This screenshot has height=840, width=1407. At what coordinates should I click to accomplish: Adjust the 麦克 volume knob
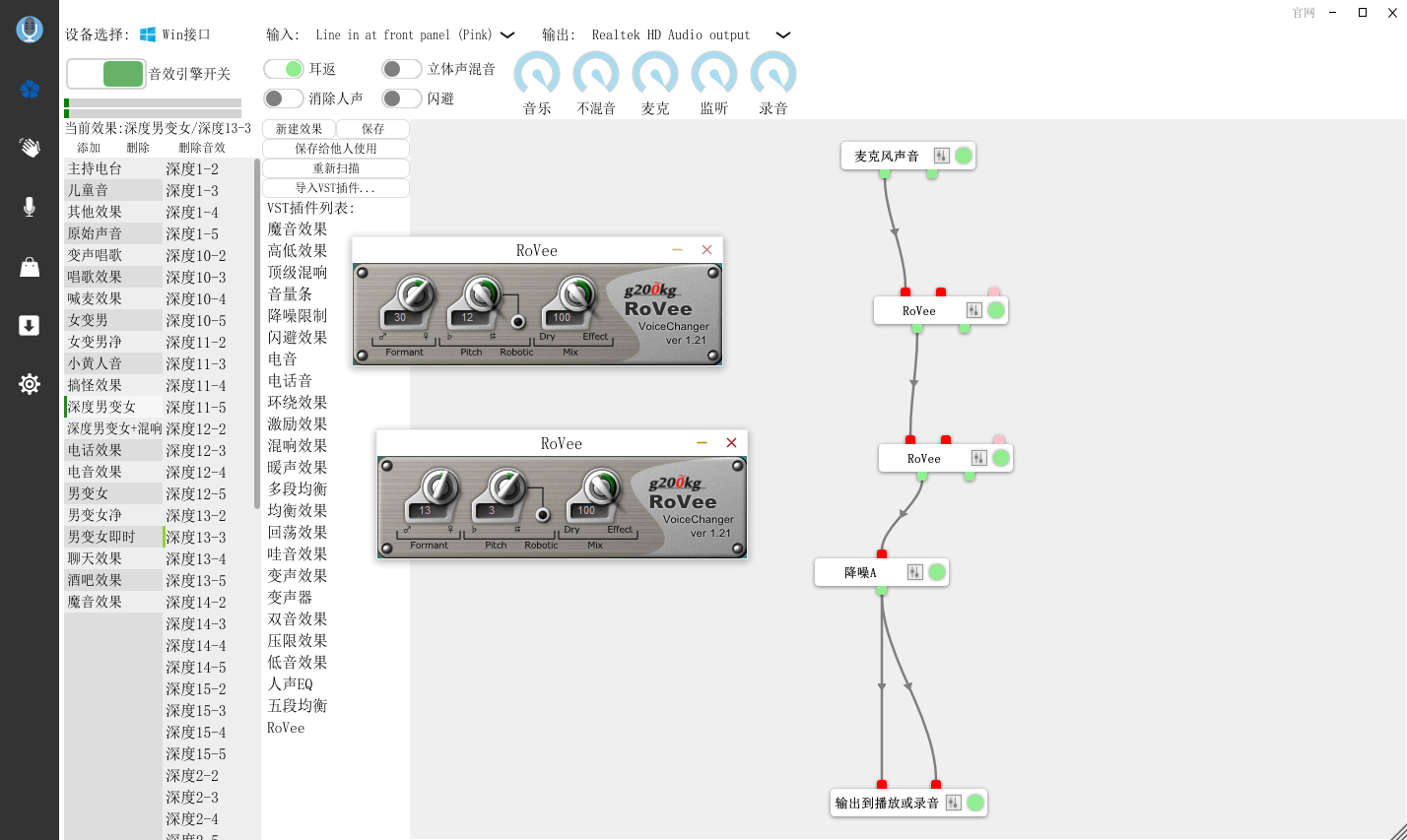(655, 74)
